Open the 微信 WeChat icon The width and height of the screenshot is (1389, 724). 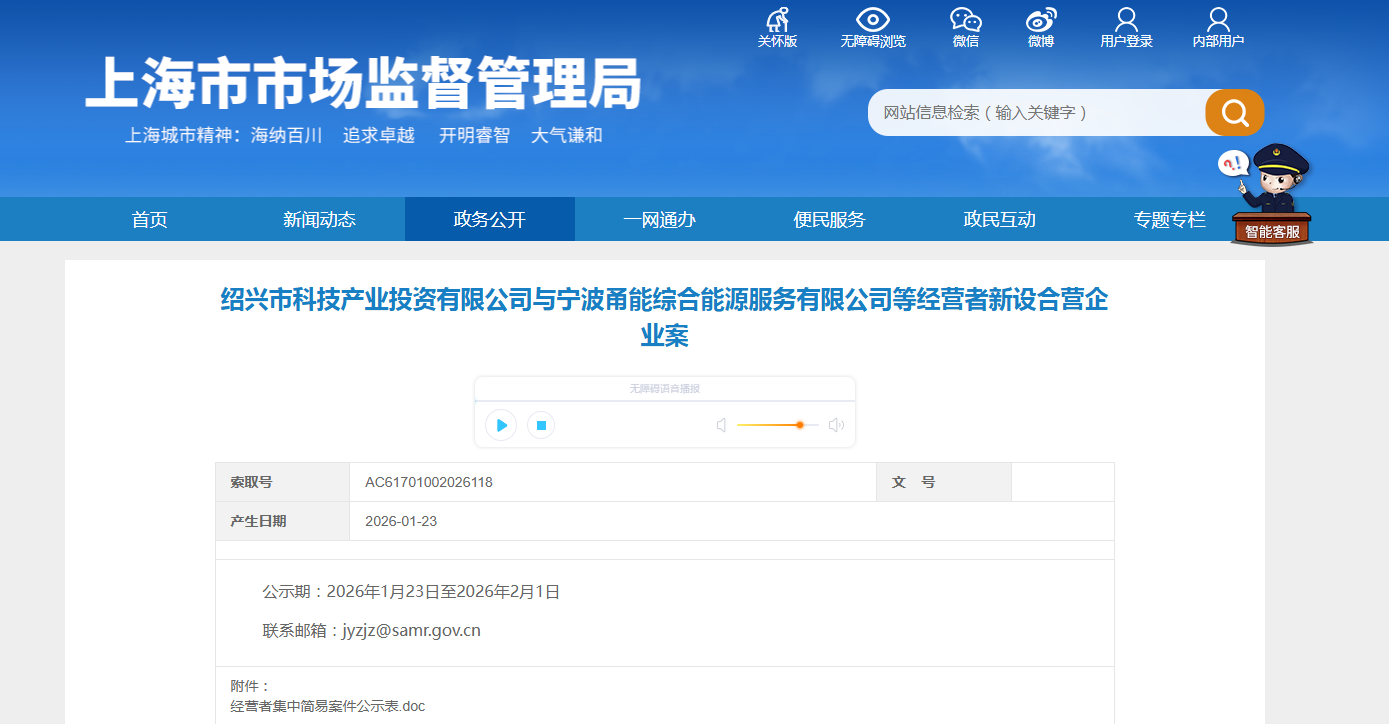(x=965, y=21)
